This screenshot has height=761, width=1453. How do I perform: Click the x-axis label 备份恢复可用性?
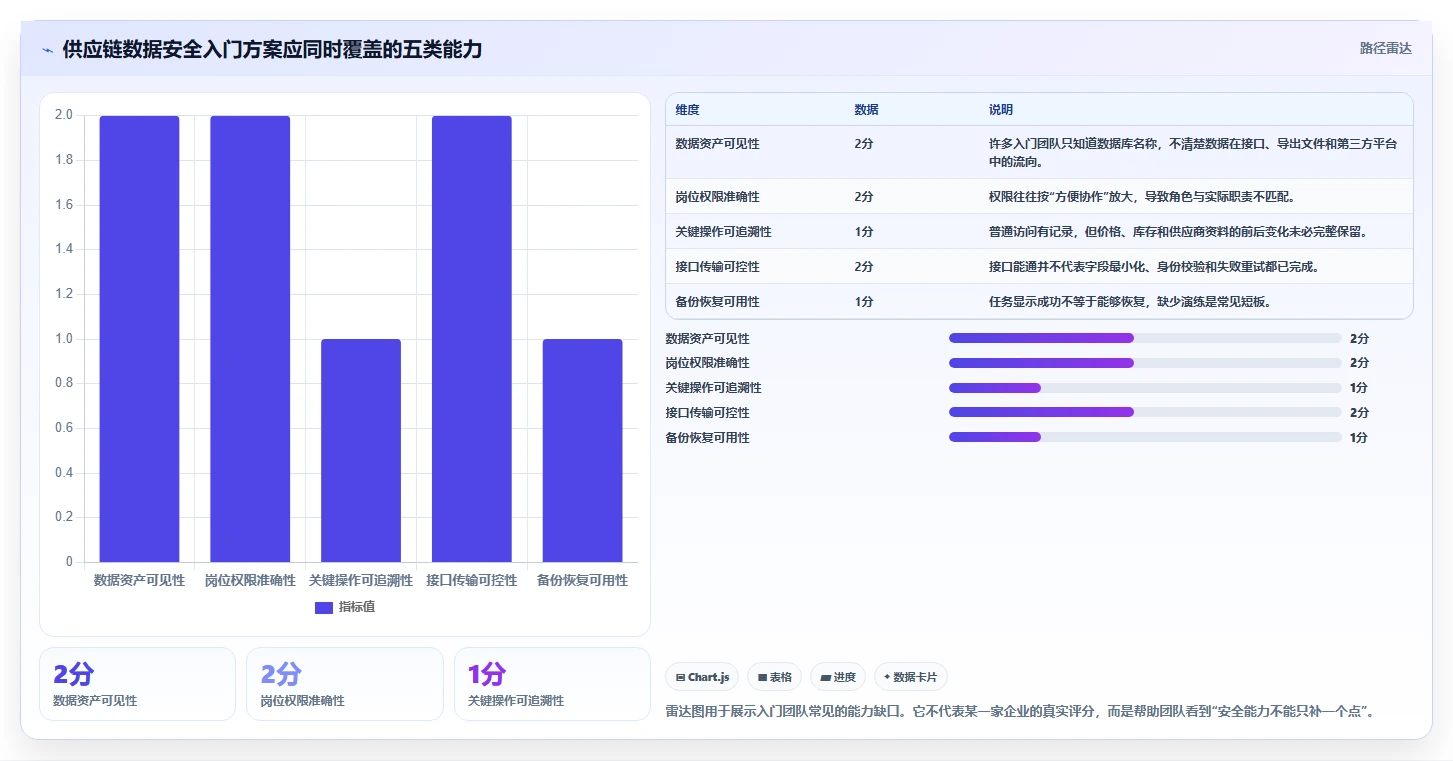coord(582,580)
